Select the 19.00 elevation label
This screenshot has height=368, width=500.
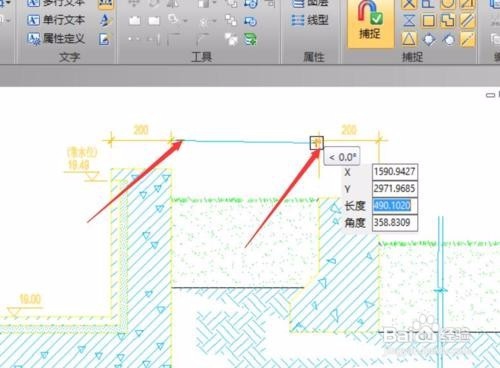[30, 299]
